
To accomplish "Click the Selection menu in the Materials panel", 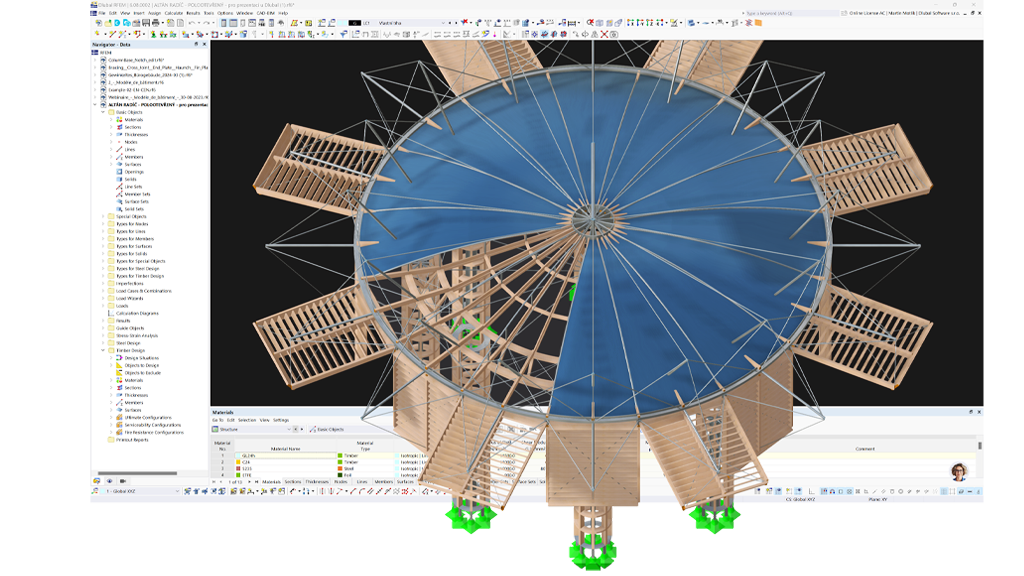I will (x=248, y=420).
